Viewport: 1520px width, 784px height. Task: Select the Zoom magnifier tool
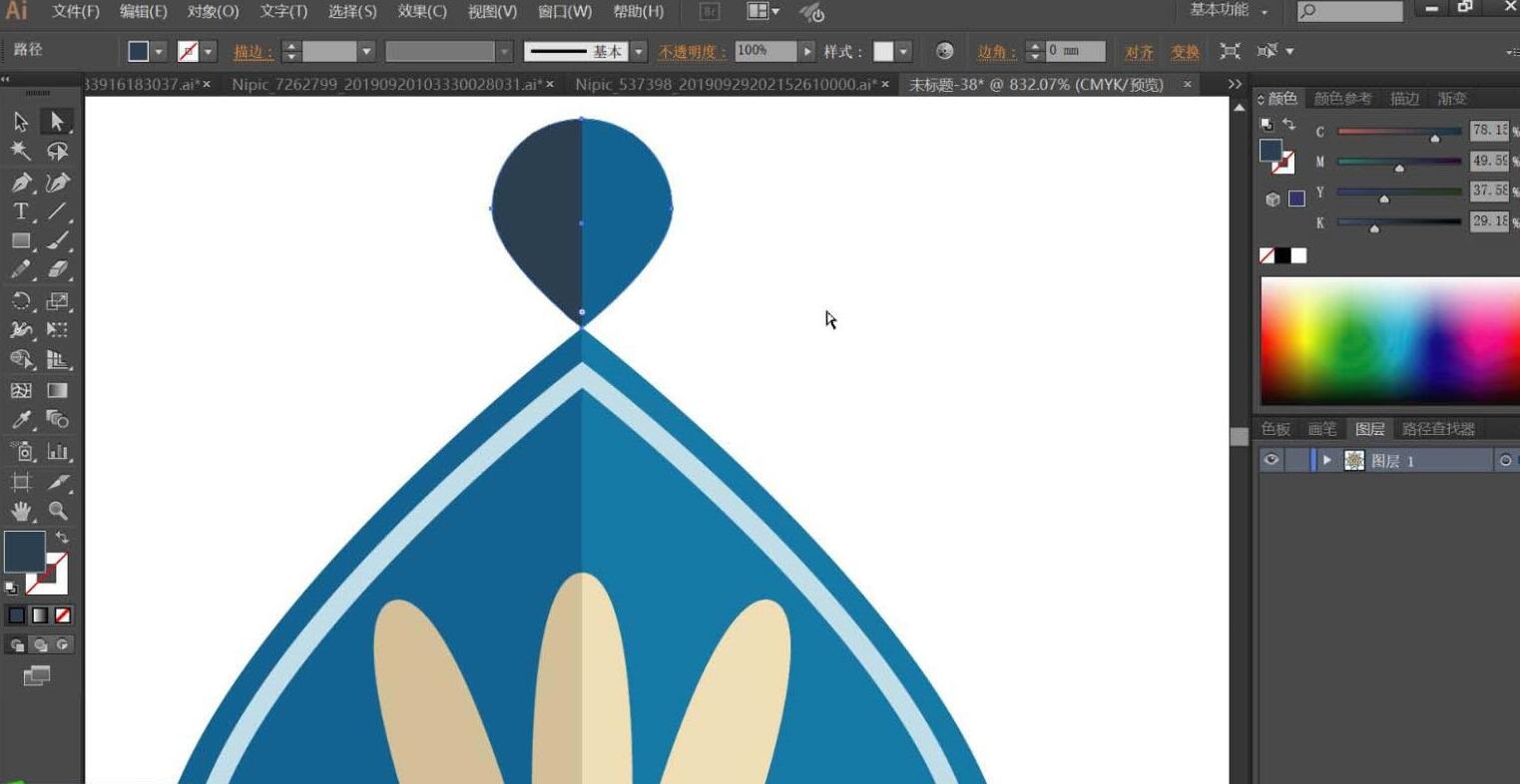tap(57, 512)
